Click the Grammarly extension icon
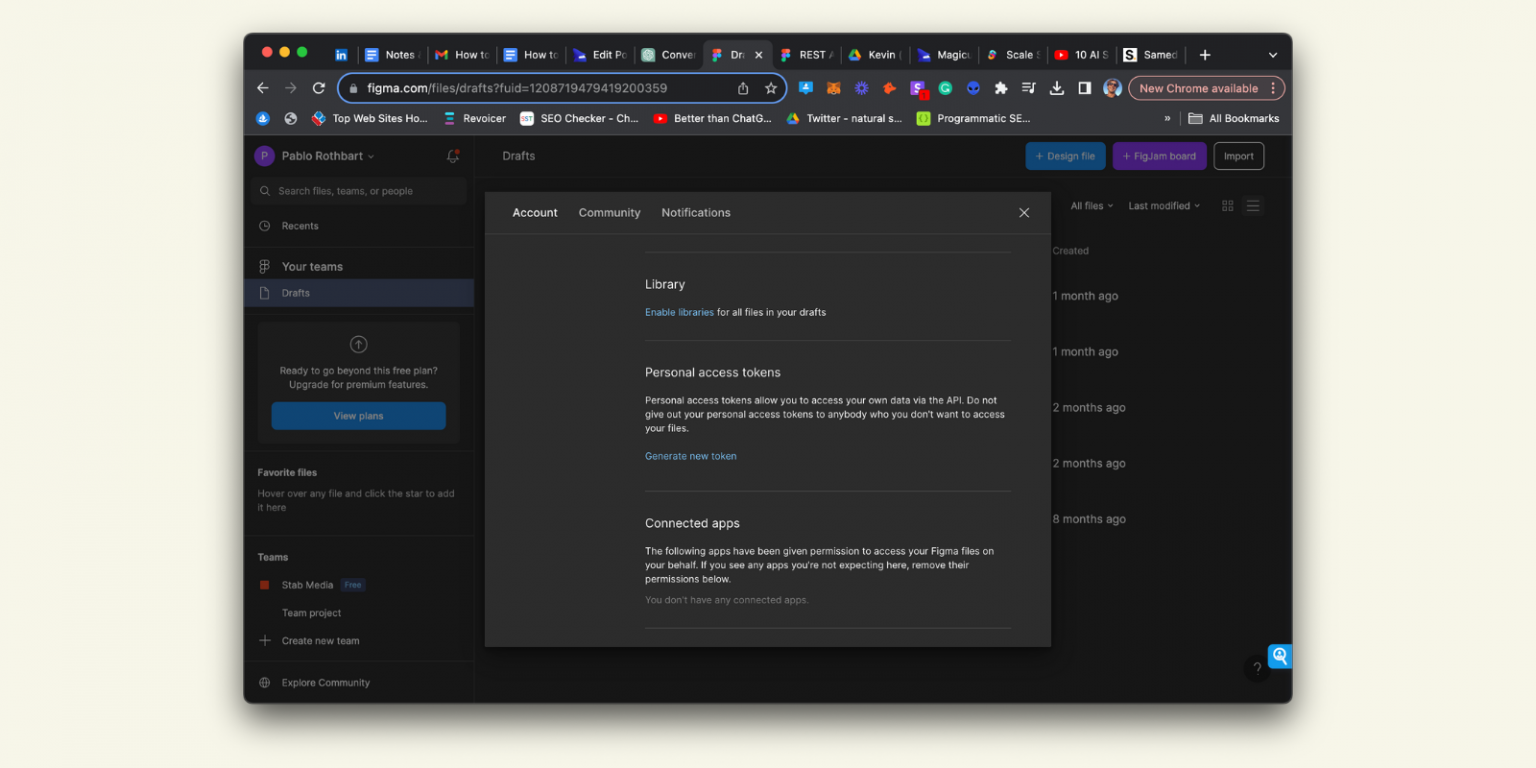The height and width of the screenshot is (768, 1536). tap(945, 88)
